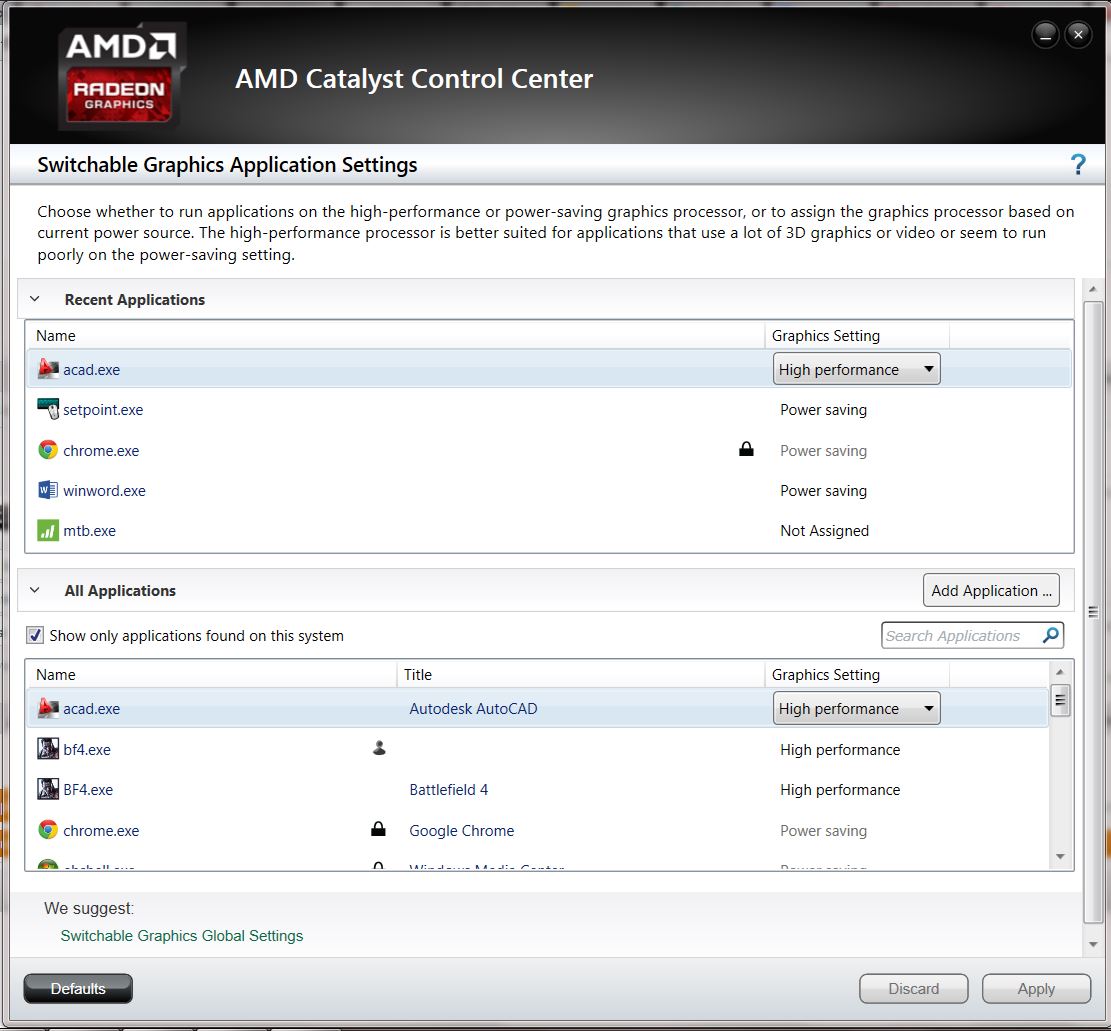This screenshot has height=1031, width=1111.
Task: Minimize the Catalyst Control Center window
Action: click(1045, 34)
